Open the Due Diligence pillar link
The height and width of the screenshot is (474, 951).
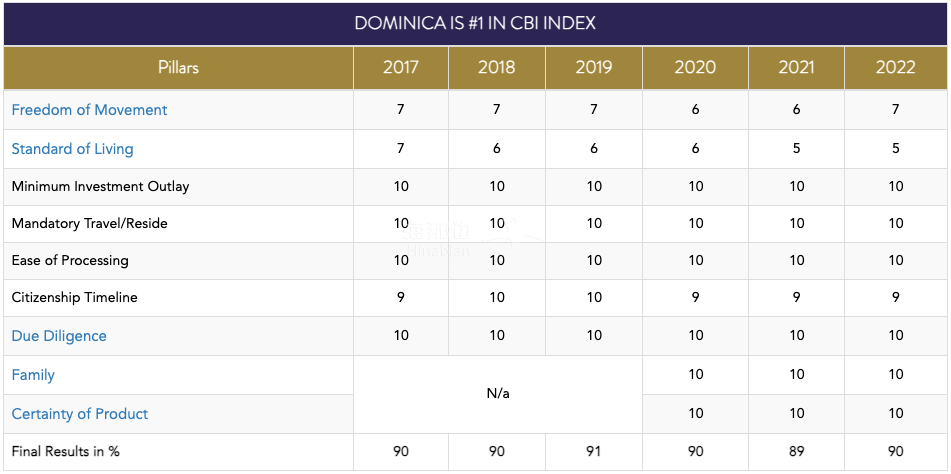[59, 336]
